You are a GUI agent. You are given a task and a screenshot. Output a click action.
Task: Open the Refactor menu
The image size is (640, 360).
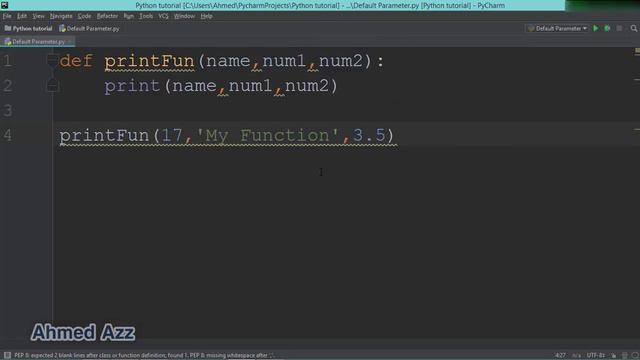(x=107, y=16)
